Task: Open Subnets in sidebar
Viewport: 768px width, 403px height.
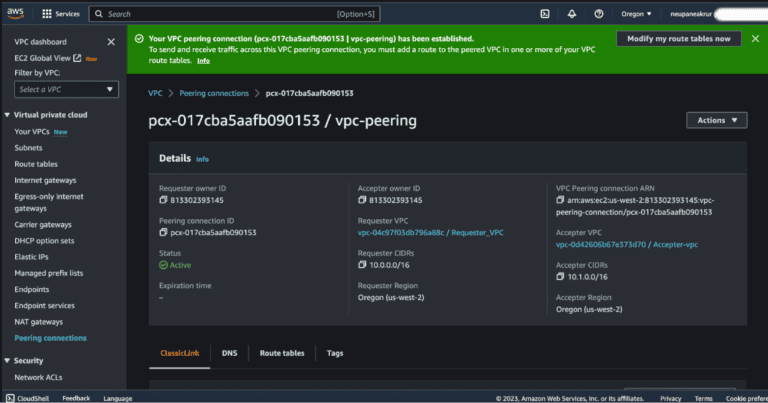Action: click(28, 148)
